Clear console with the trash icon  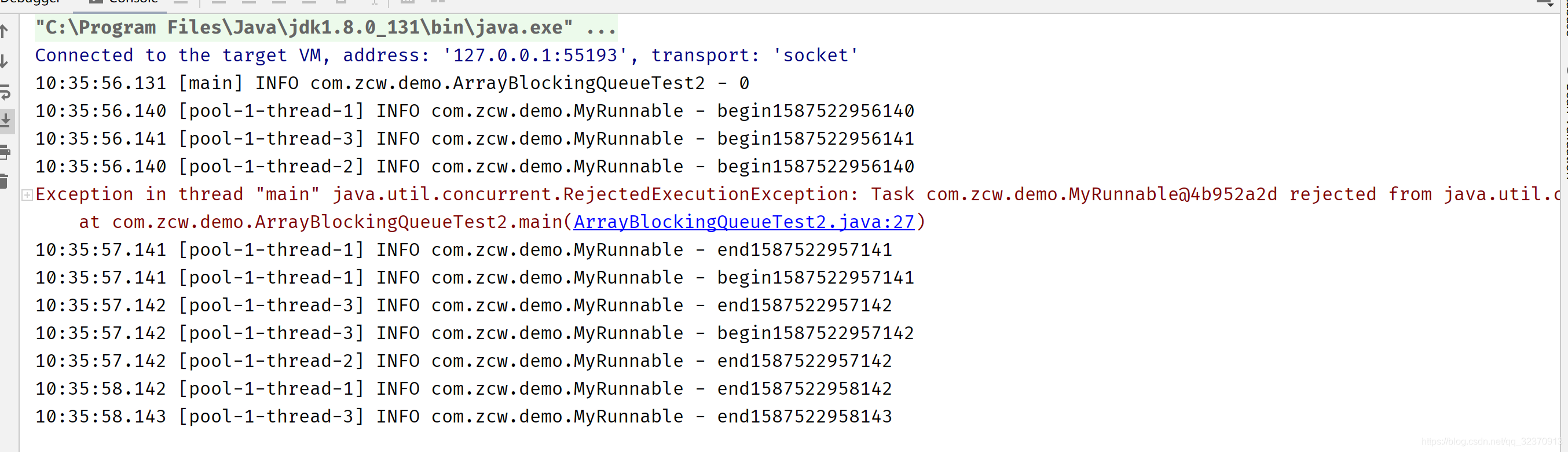coord(4,181)
